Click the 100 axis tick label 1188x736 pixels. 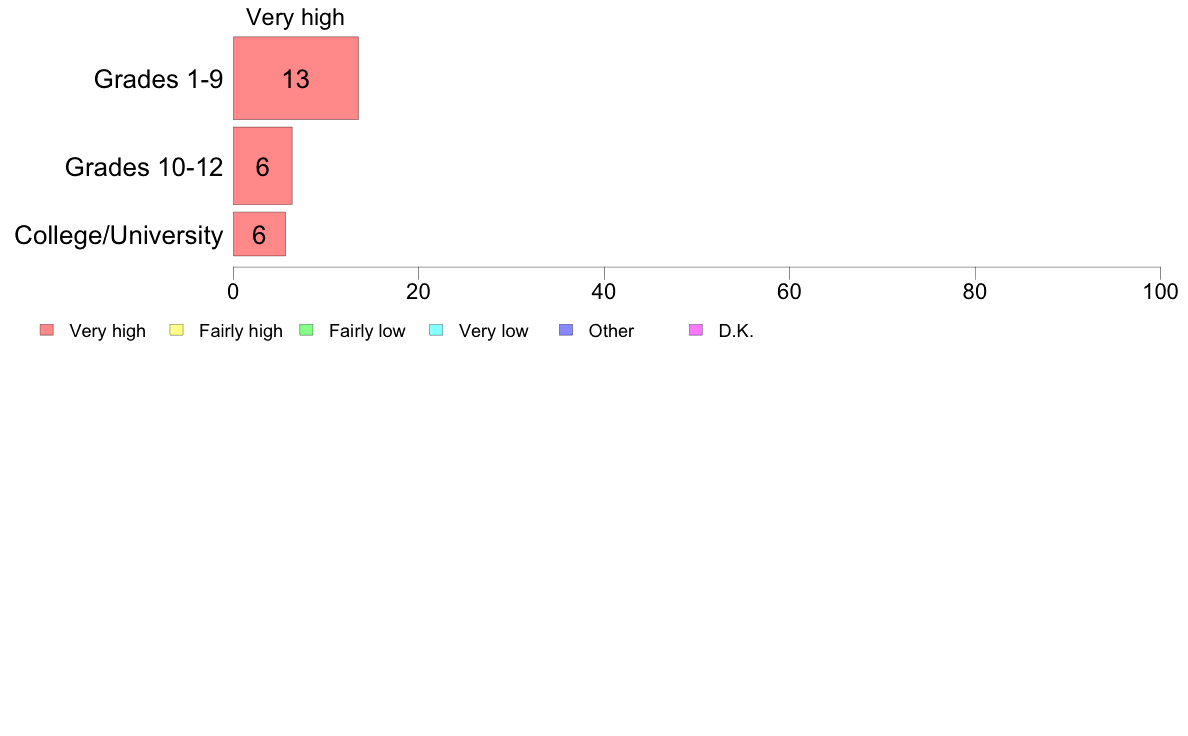(x=1161, y=292)
